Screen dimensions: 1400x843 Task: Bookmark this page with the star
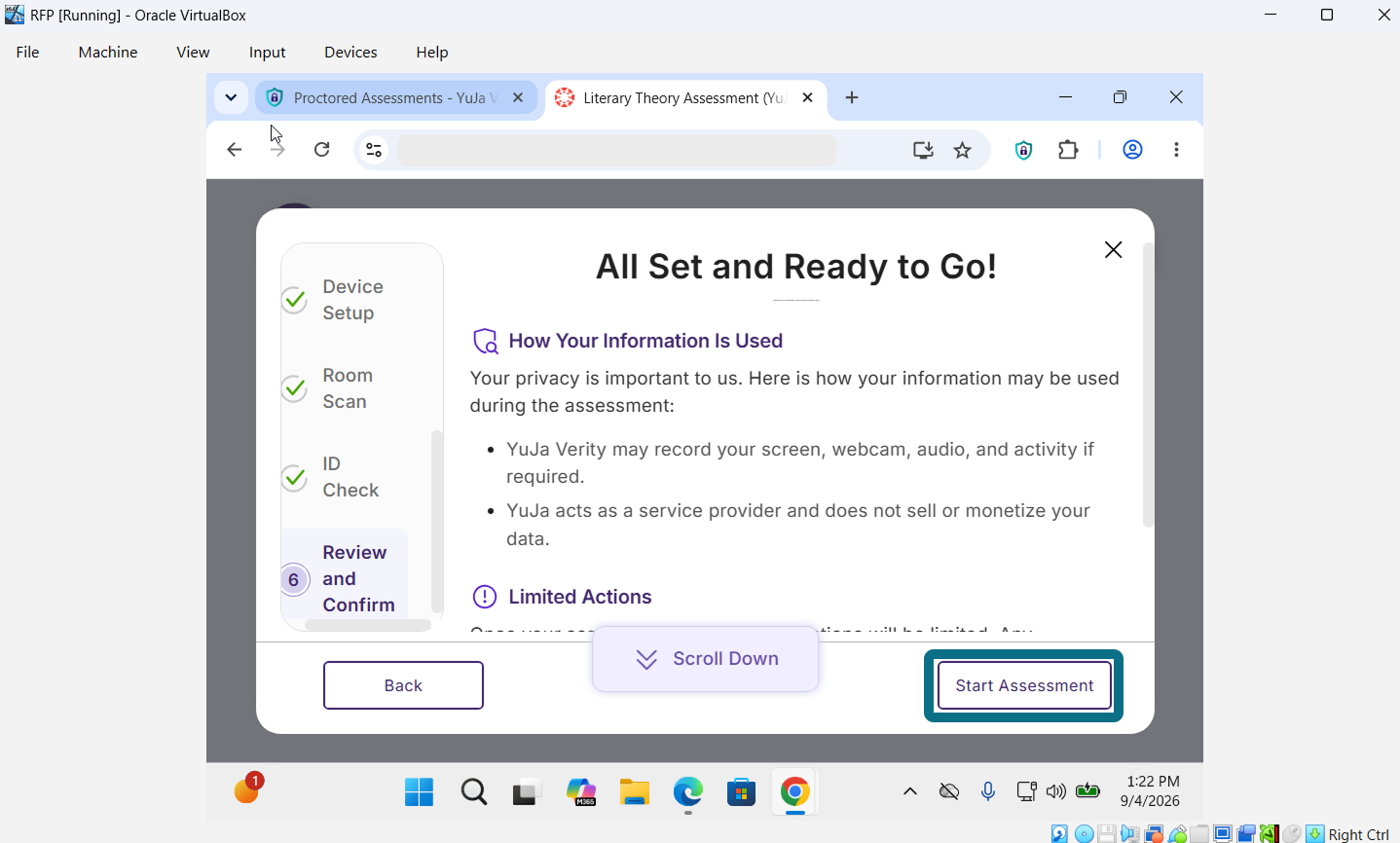963,150
